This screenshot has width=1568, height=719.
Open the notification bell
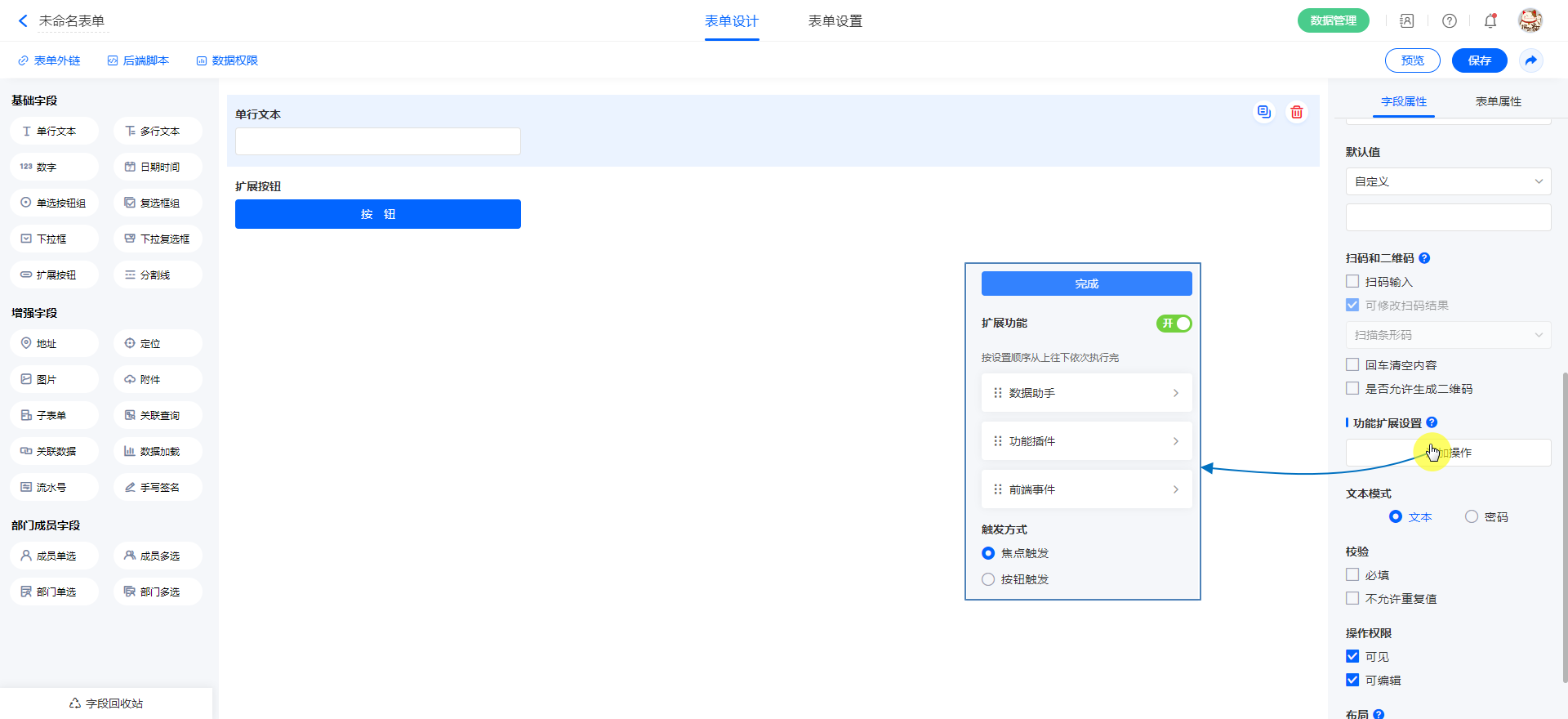pos(1490,21)
